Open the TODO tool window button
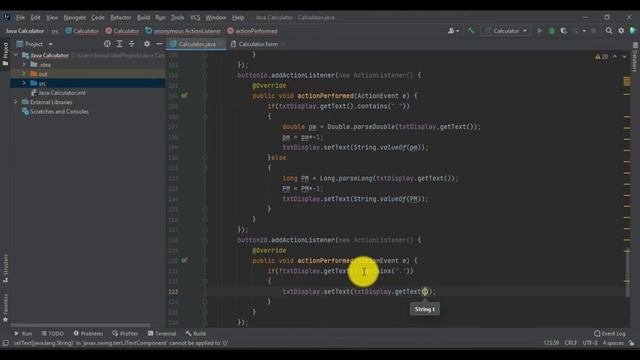The width and height of the screenshot is (640, 360). [x=53, y=333]
